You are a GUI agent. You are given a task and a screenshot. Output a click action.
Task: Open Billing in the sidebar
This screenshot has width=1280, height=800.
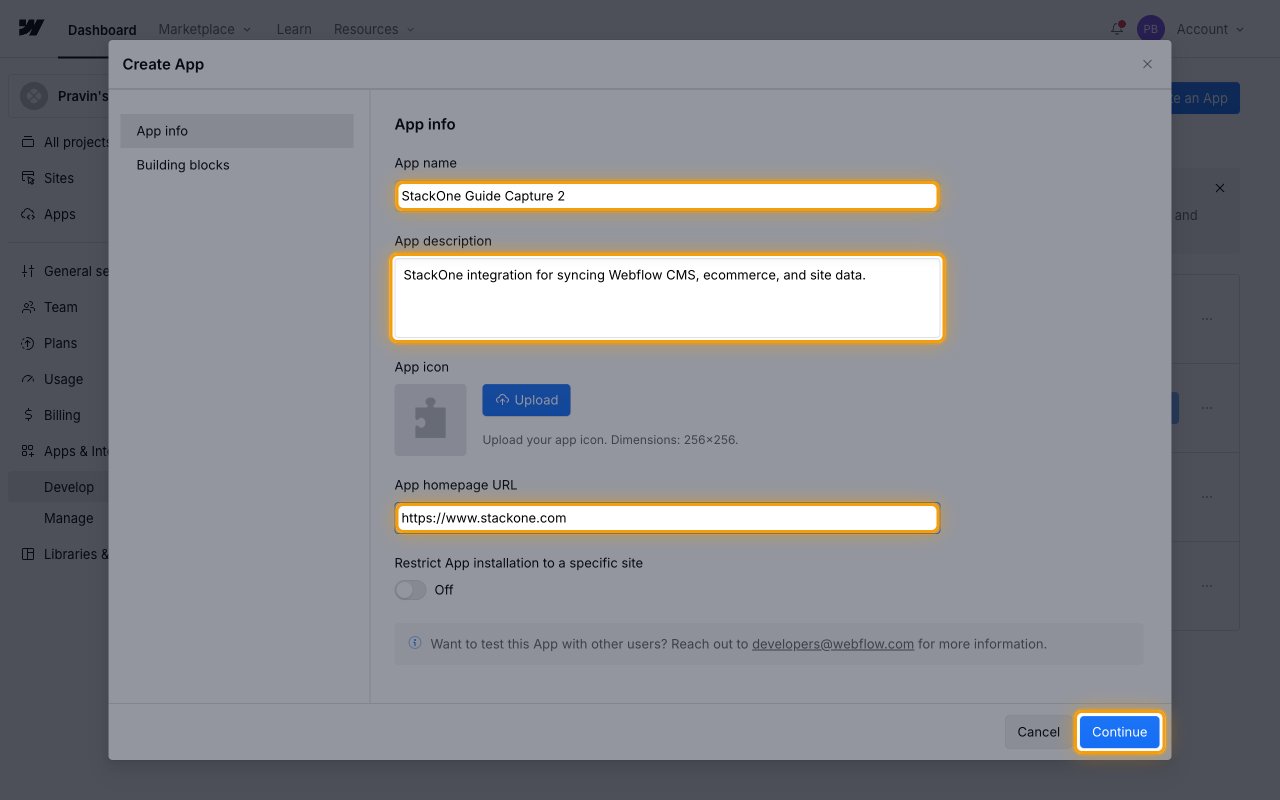click(x=62, y=415)
